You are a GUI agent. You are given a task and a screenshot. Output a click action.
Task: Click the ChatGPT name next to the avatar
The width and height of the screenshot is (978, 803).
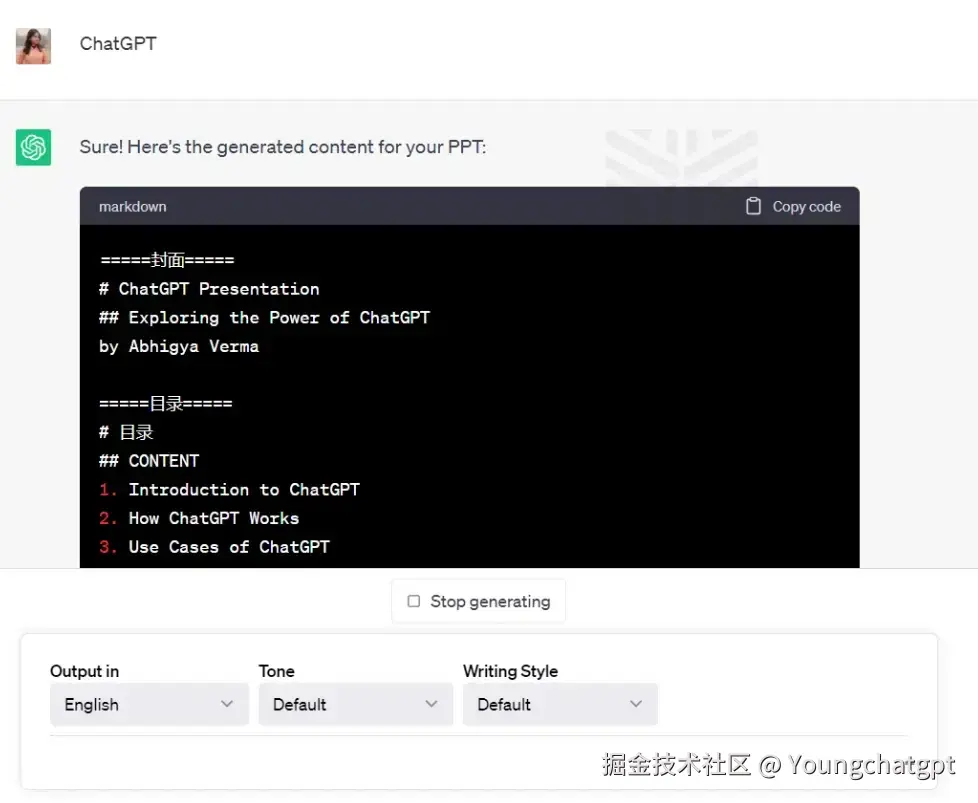[x=117, y=44]
